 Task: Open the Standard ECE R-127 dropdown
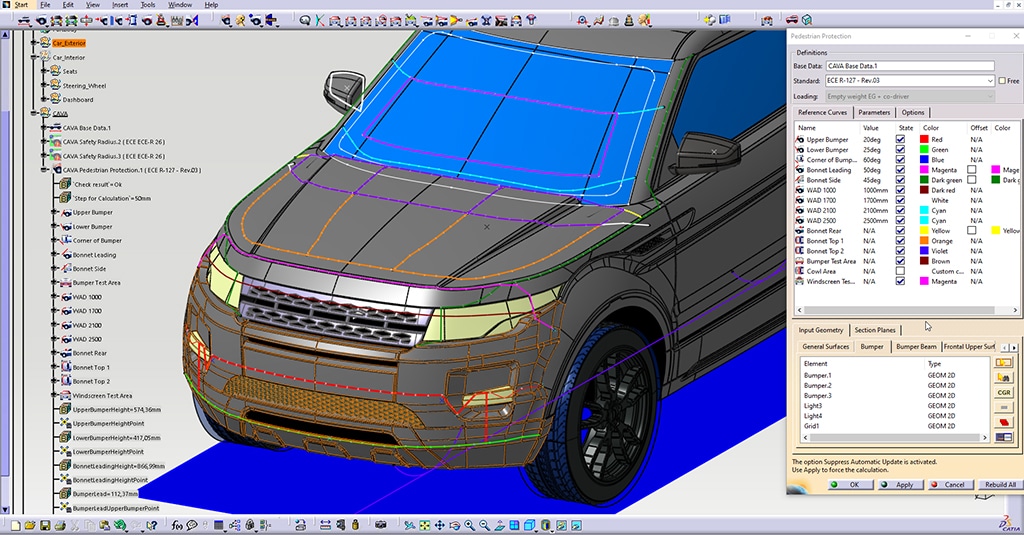(x=990, y=81)
